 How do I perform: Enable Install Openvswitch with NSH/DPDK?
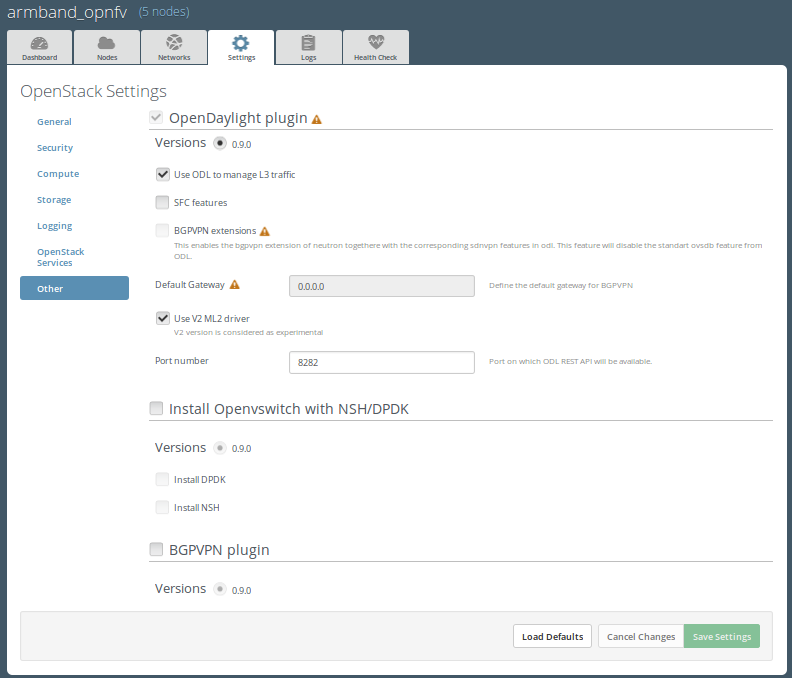(x=156, y=408)
